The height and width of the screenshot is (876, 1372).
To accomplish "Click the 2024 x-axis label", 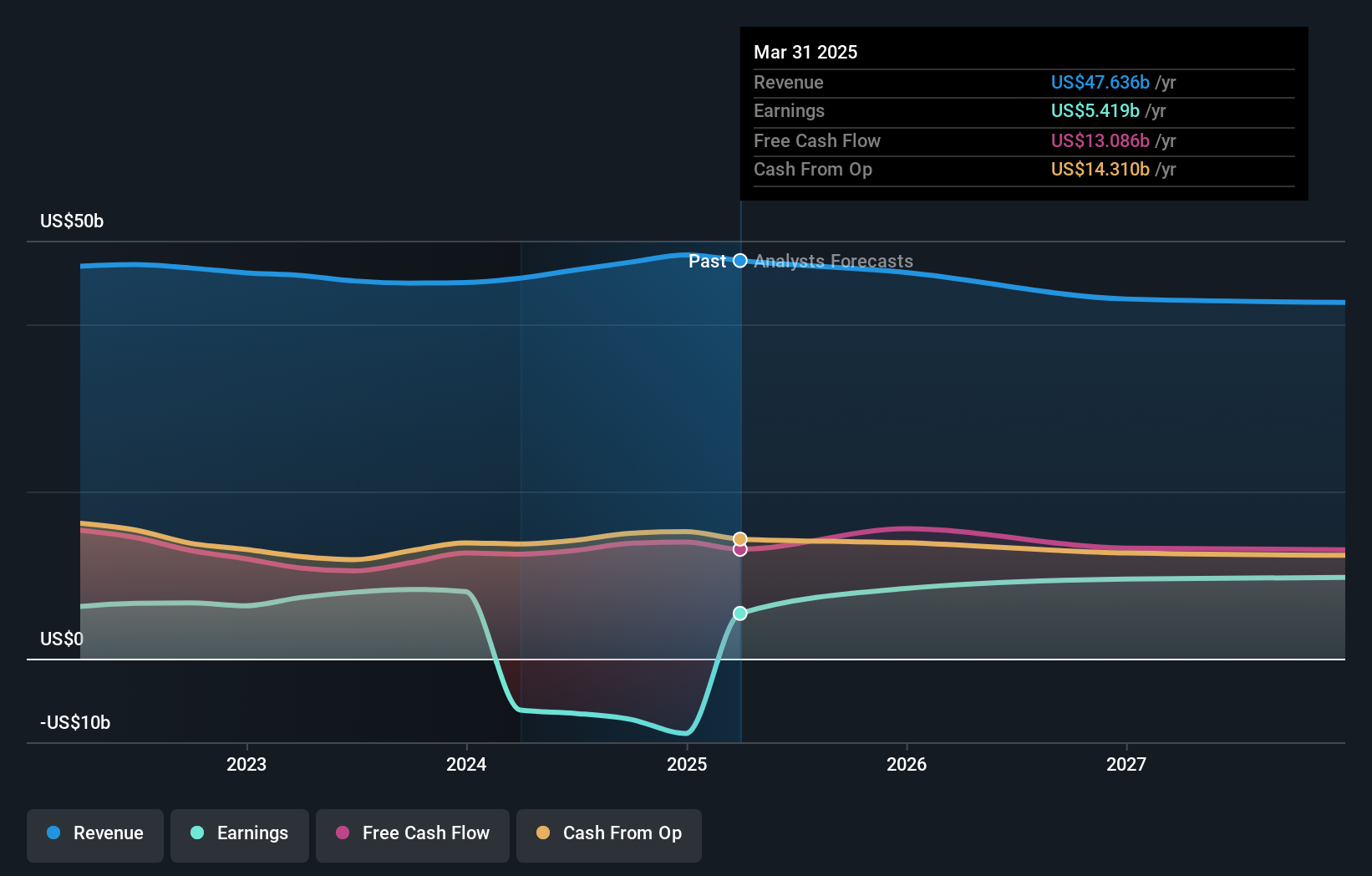I will 466,764.
